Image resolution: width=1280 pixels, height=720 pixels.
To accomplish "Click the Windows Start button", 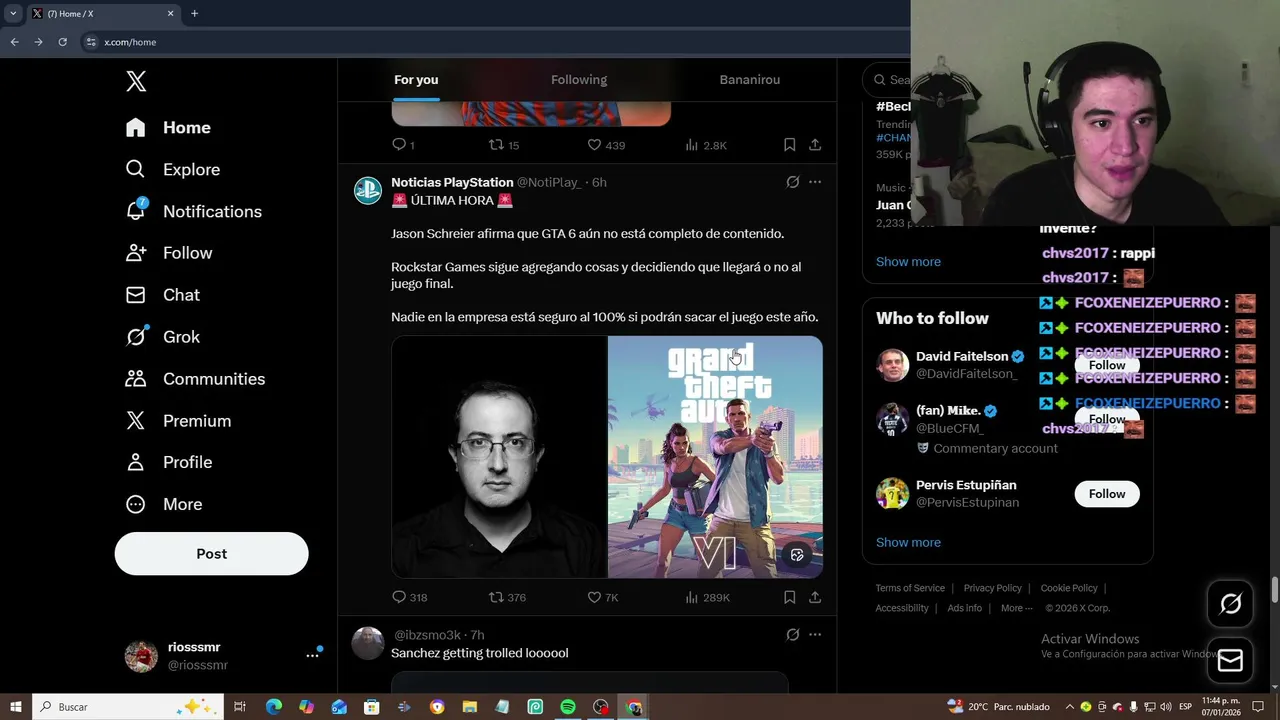I will (x=16, y=707).
